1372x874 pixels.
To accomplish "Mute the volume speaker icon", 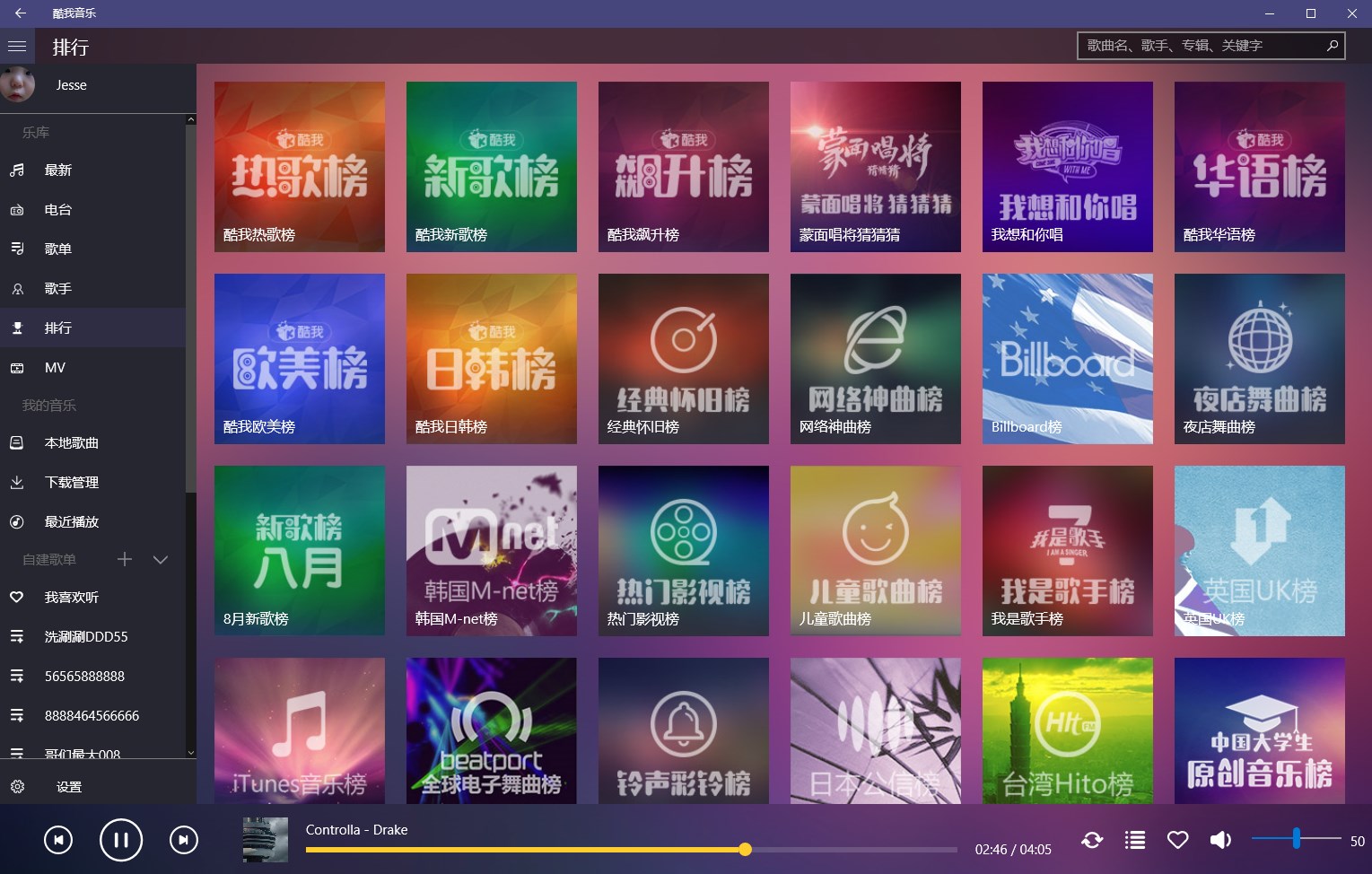I will click(1220, 840).
